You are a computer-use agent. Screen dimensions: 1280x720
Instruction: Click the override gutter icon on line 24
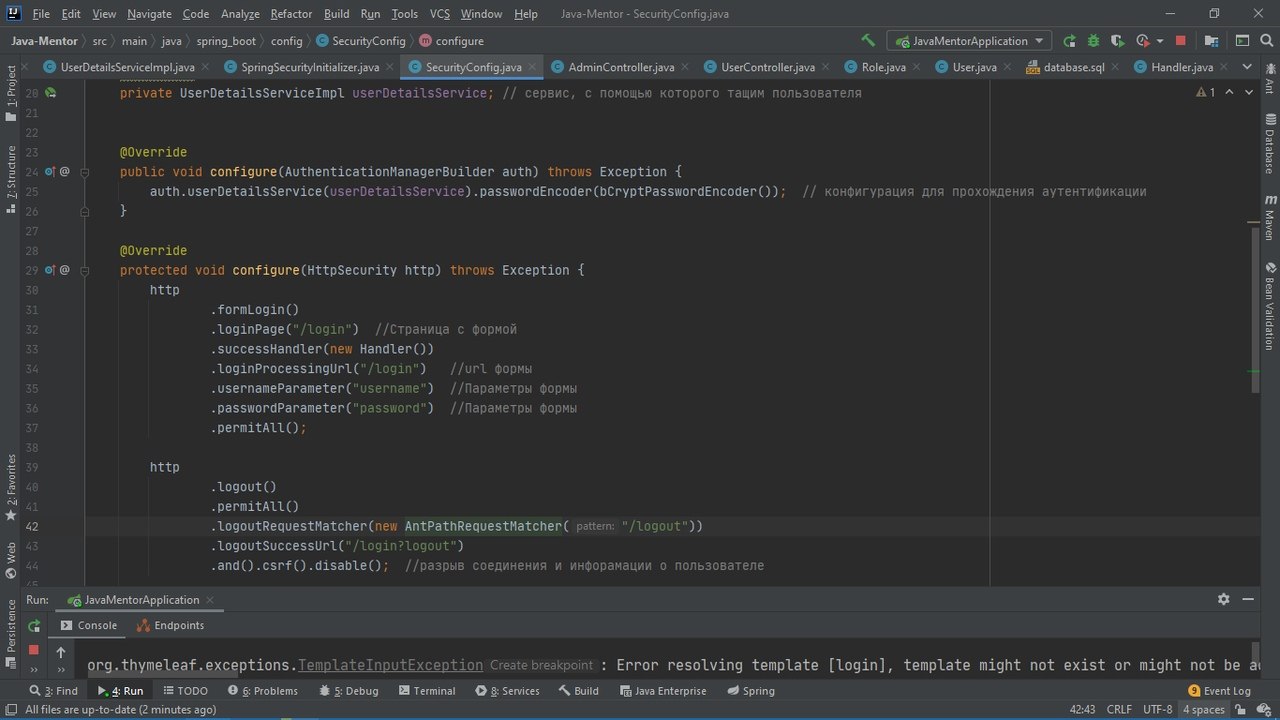(x=50, y=172)
